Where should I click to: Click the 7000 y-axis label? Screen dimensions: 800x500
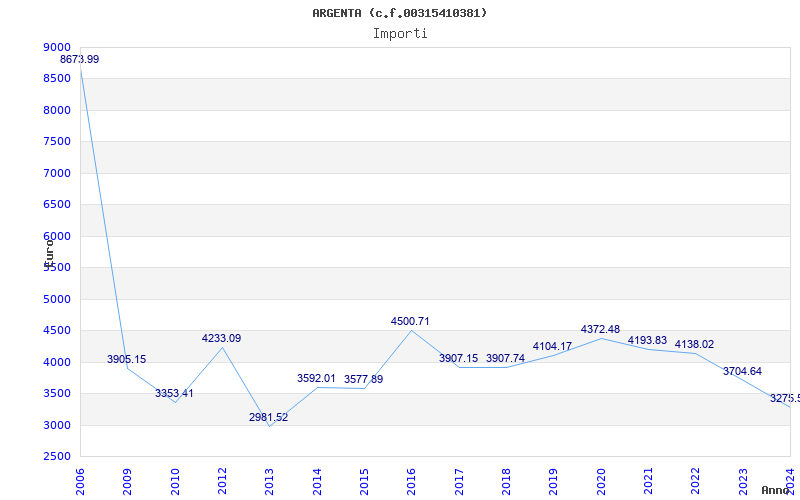coord(57,173)
